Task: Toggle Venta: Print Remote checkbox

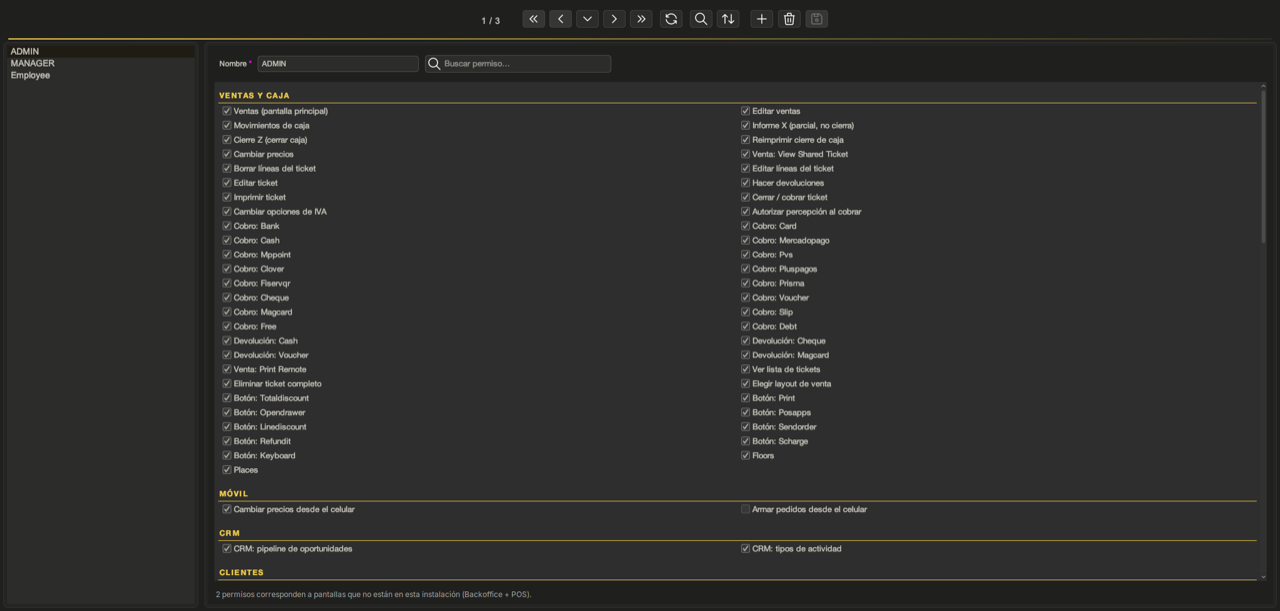Action: (x=227, y=369)
